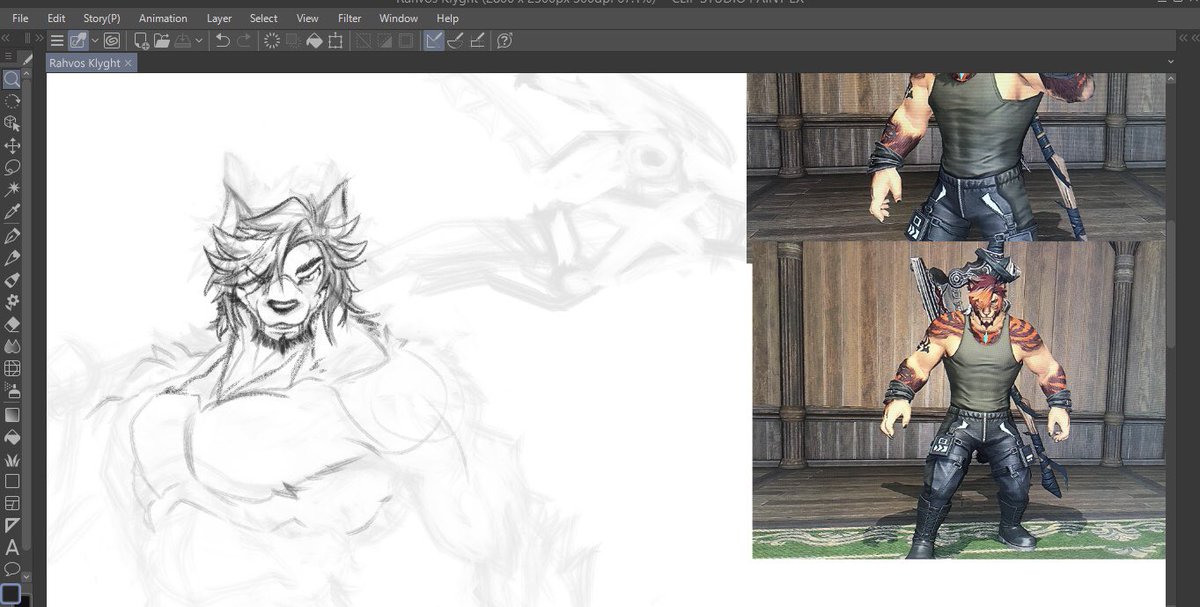Click the command bar hamburger menu icon
Image resolution: width=1200 pixels, height=607 pixels.
click(x=57, y=41)
